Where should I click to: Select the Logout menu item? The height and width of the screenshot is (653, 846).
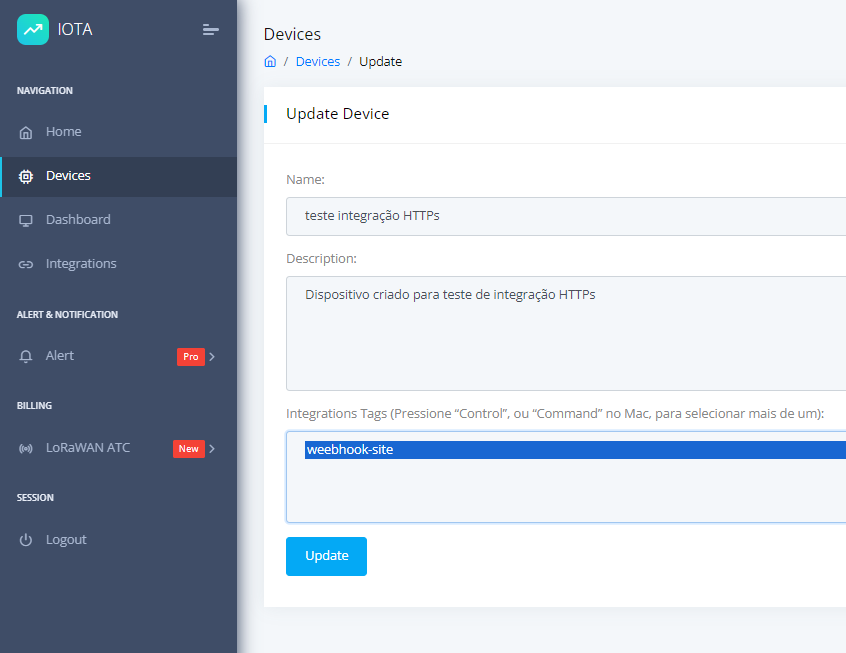point(118,540)
